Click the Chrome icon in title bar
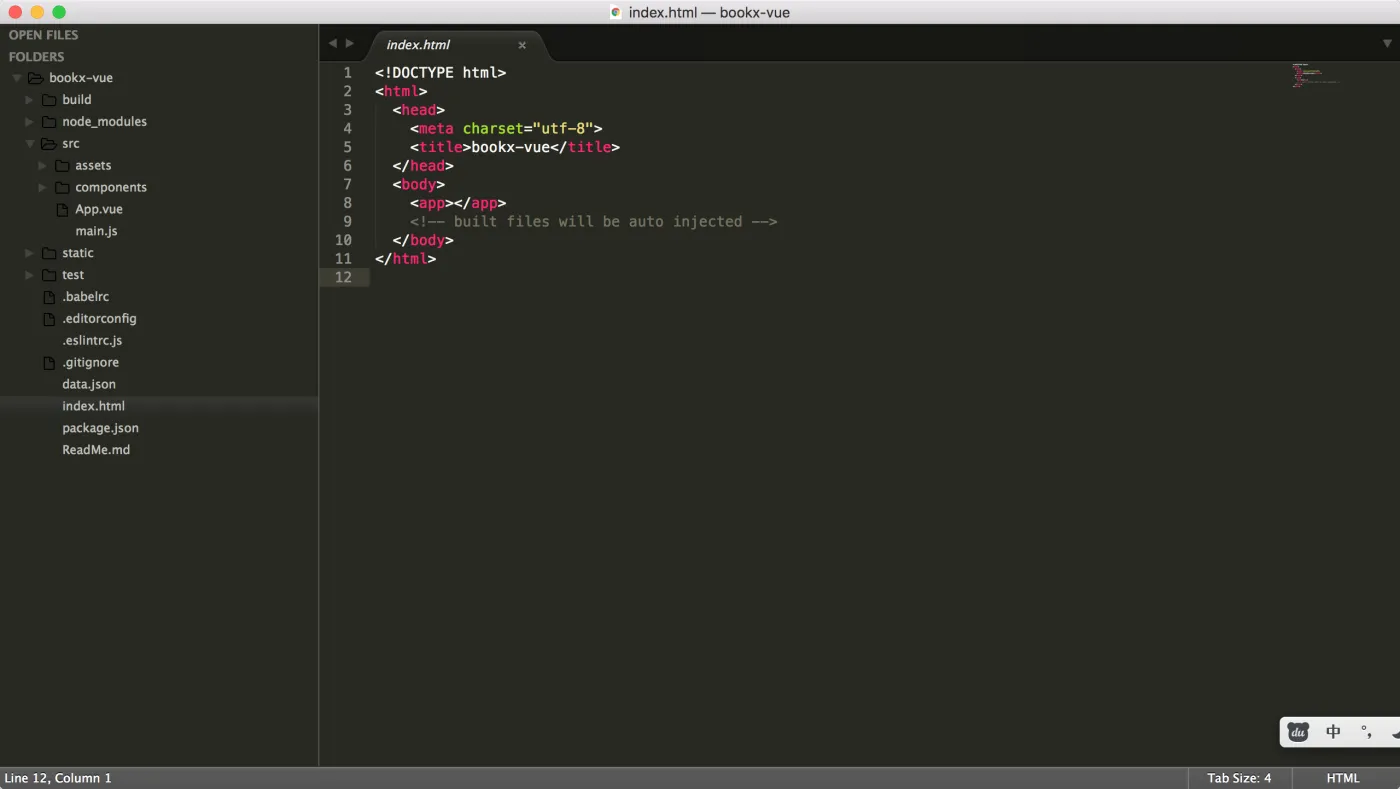The width and height of the screenshot is (1400, 789). tap(616, 13)
